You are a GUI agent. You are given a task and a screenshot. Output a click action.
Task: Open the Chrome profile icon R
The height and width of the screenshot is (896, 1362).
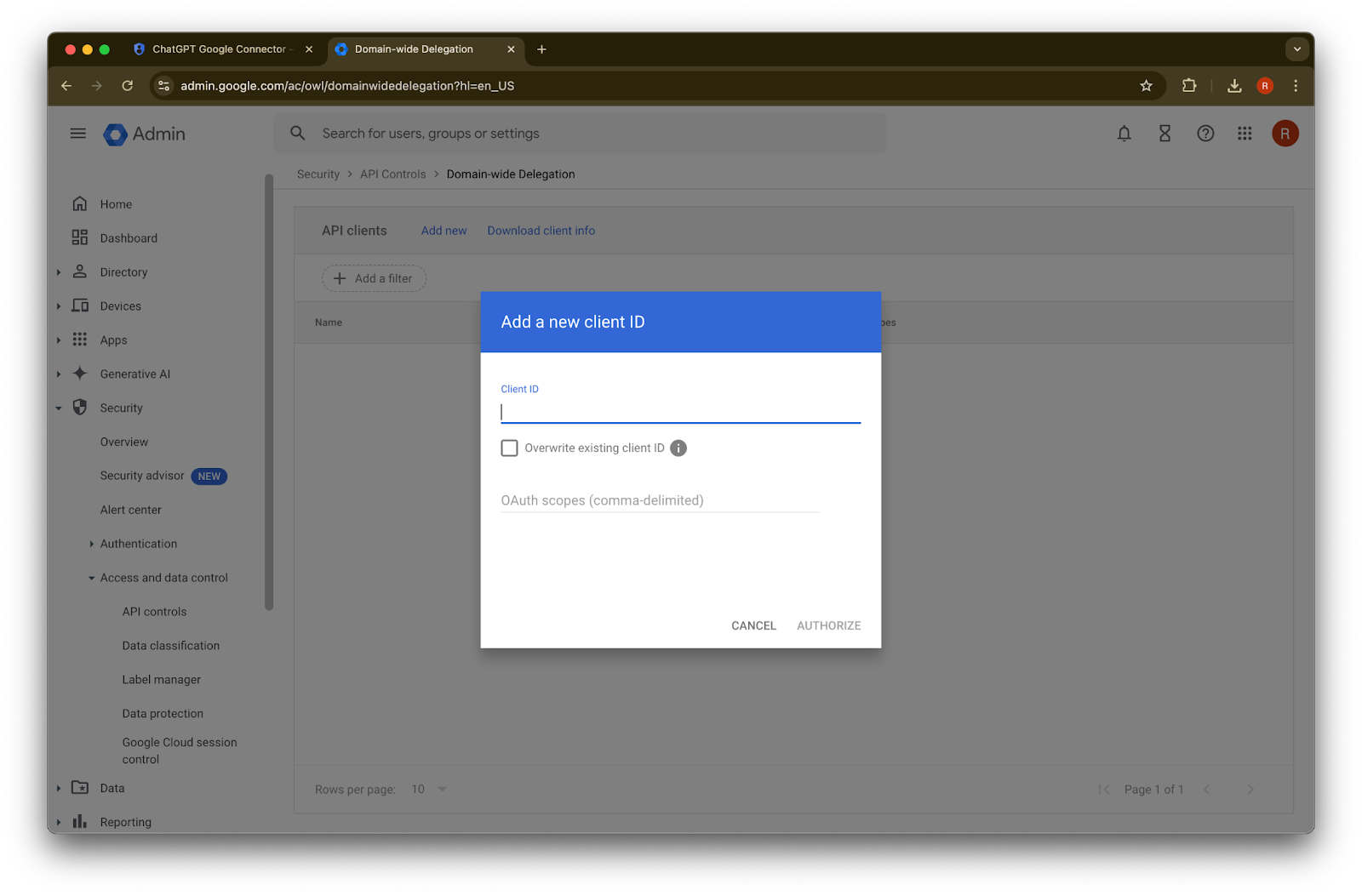click(1265, 86)
